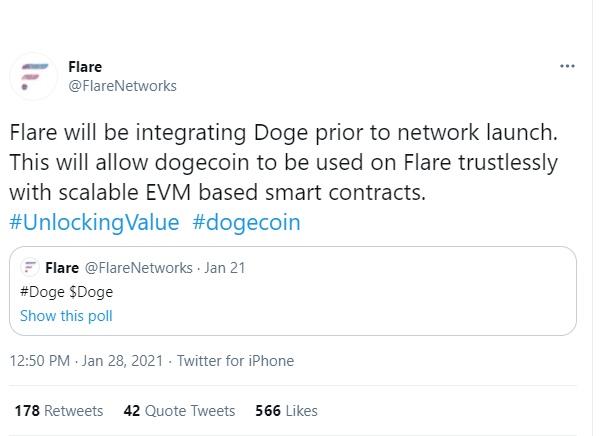The image size is (612, 436).
Task: Visit the @FlareNetworks handle at top
Action: [123, 86]
